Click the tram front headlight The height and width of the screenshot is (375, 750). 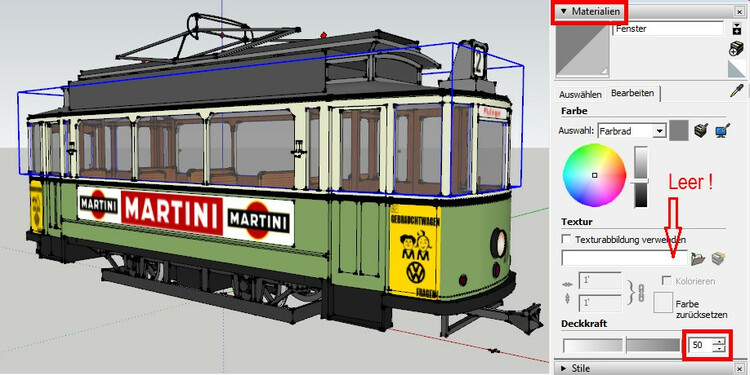[499, 243]
